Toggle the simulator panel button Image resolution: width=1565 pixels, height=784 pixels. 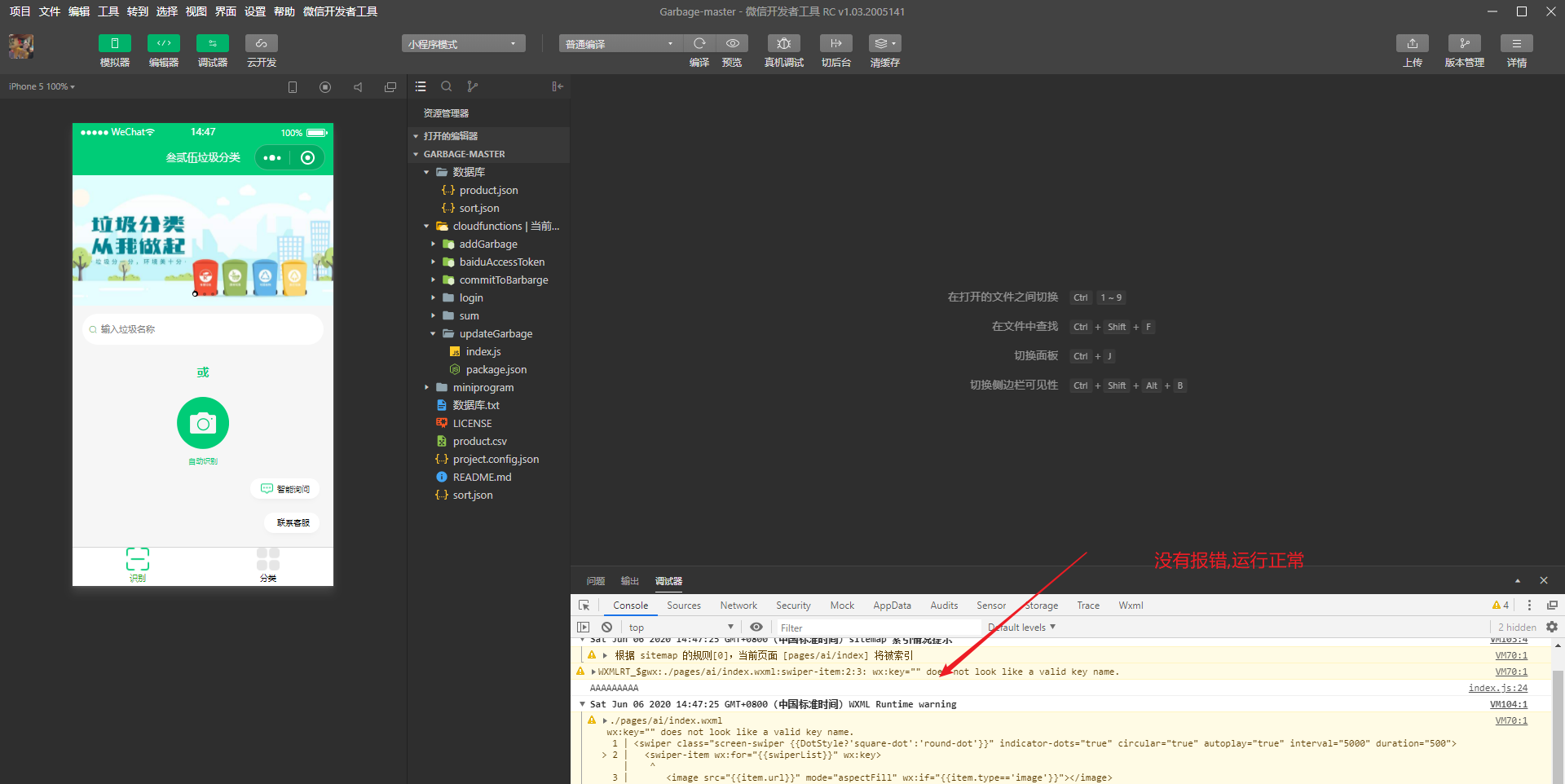point(115,43)
